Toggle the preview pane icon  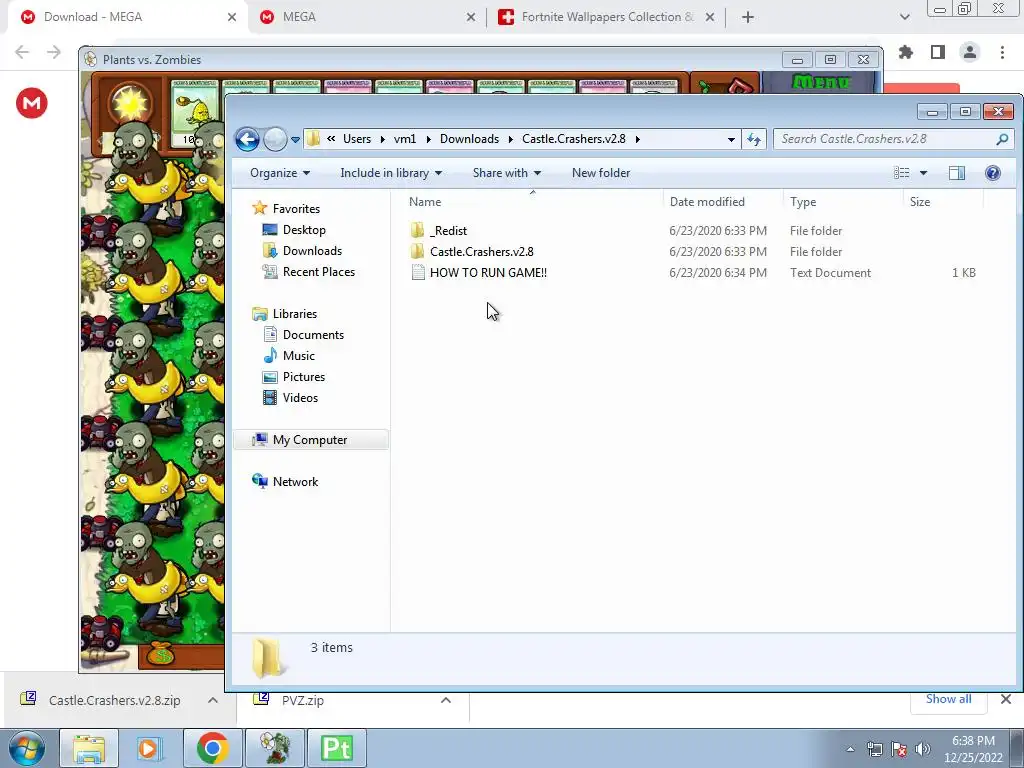coord(957,173)
